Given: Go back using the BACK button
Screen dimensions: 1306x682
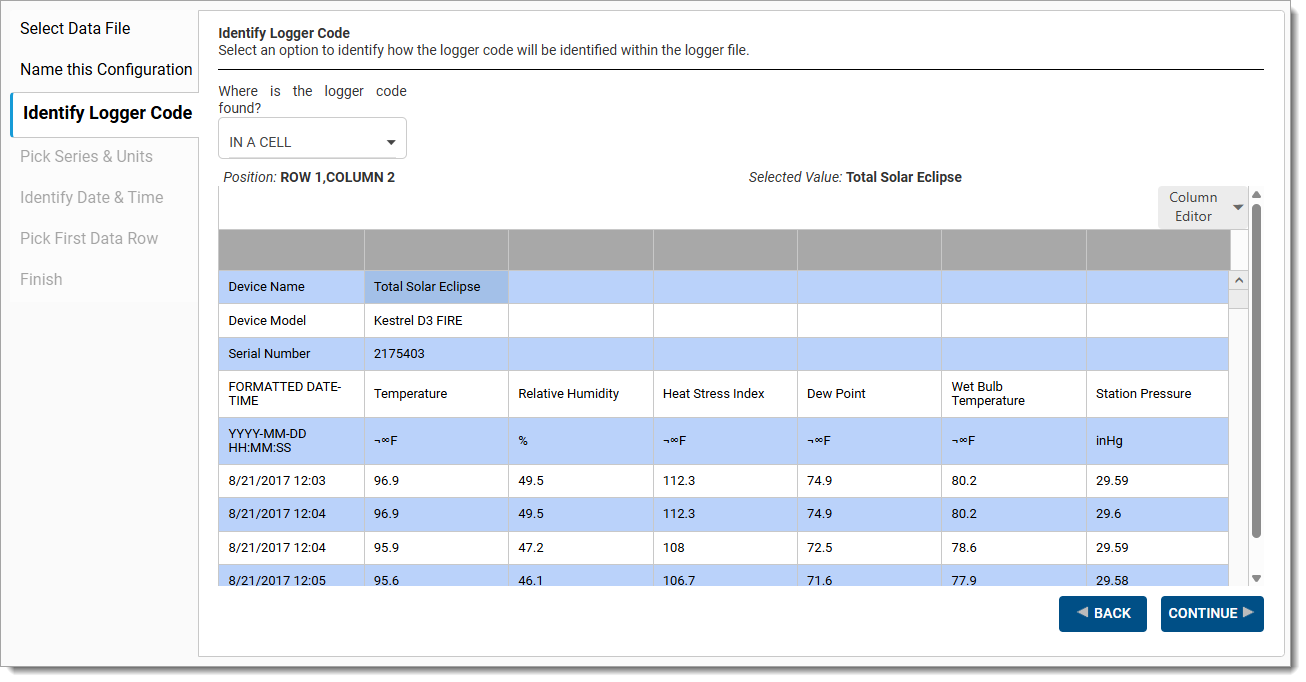Looking at the screenshot, I should [1103, 613].
